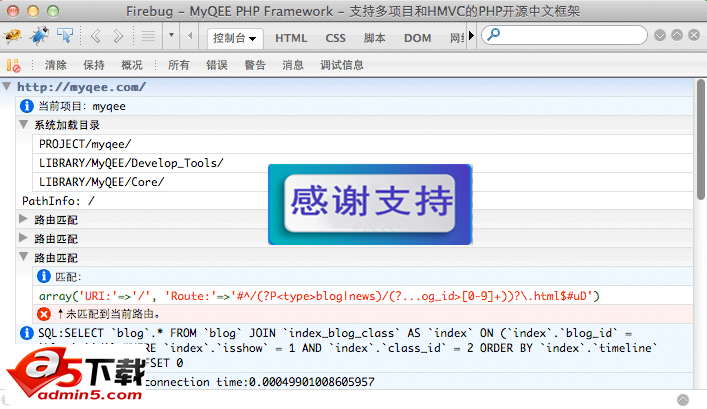This screenshot has width=707, height=409.
Task: Switch to the HTML tab
Action: 291,38
